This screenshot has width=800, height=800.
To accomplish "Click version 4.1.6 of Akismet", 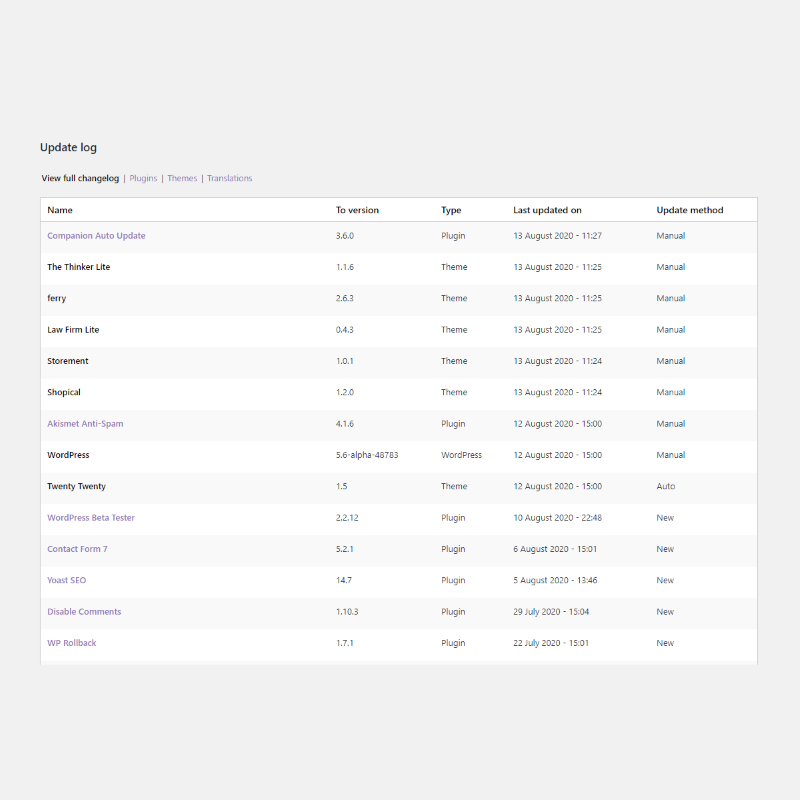I will (345, 423).
